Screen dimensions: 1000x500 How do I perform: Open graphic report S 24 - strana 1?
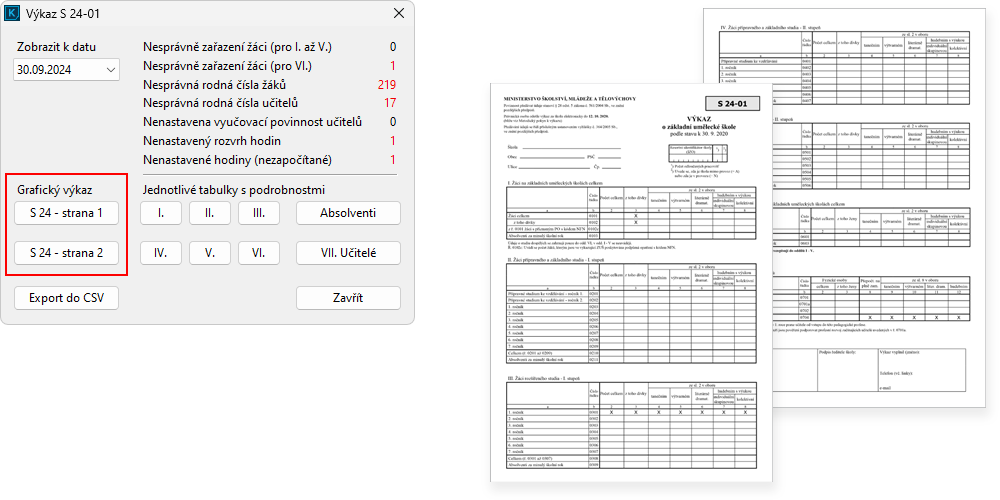pos(67,213)
